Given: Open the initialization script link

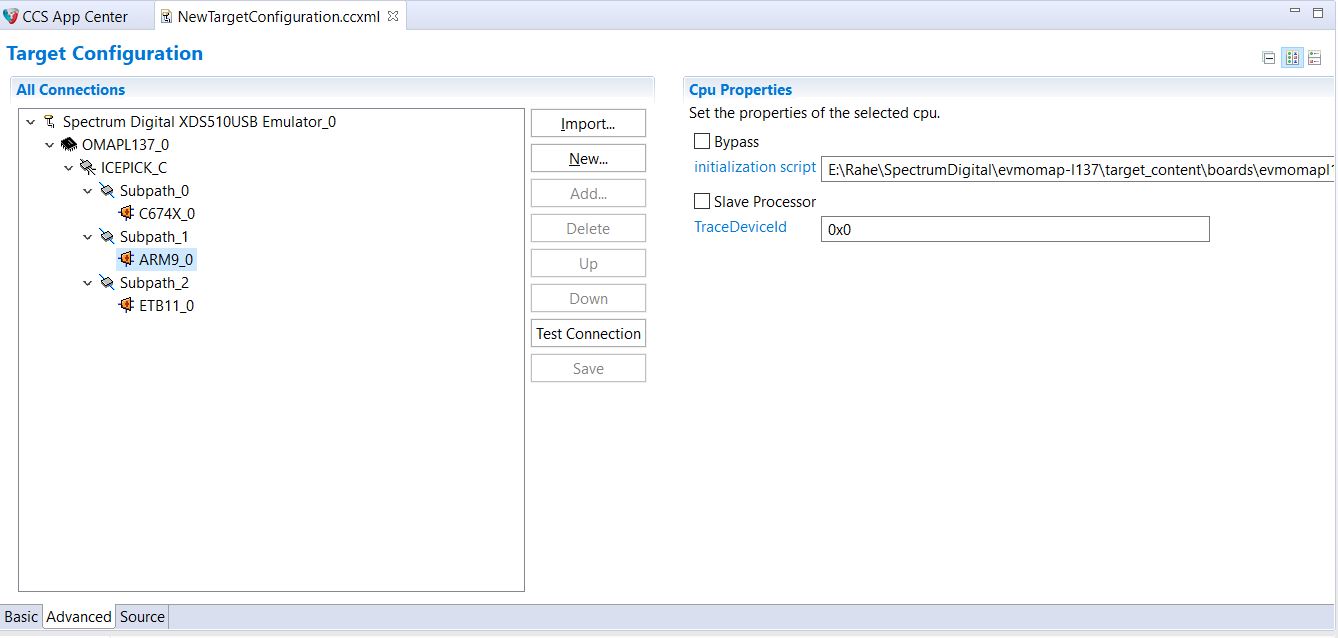Looking at the screenshot, I should click(x=755, y=167).
